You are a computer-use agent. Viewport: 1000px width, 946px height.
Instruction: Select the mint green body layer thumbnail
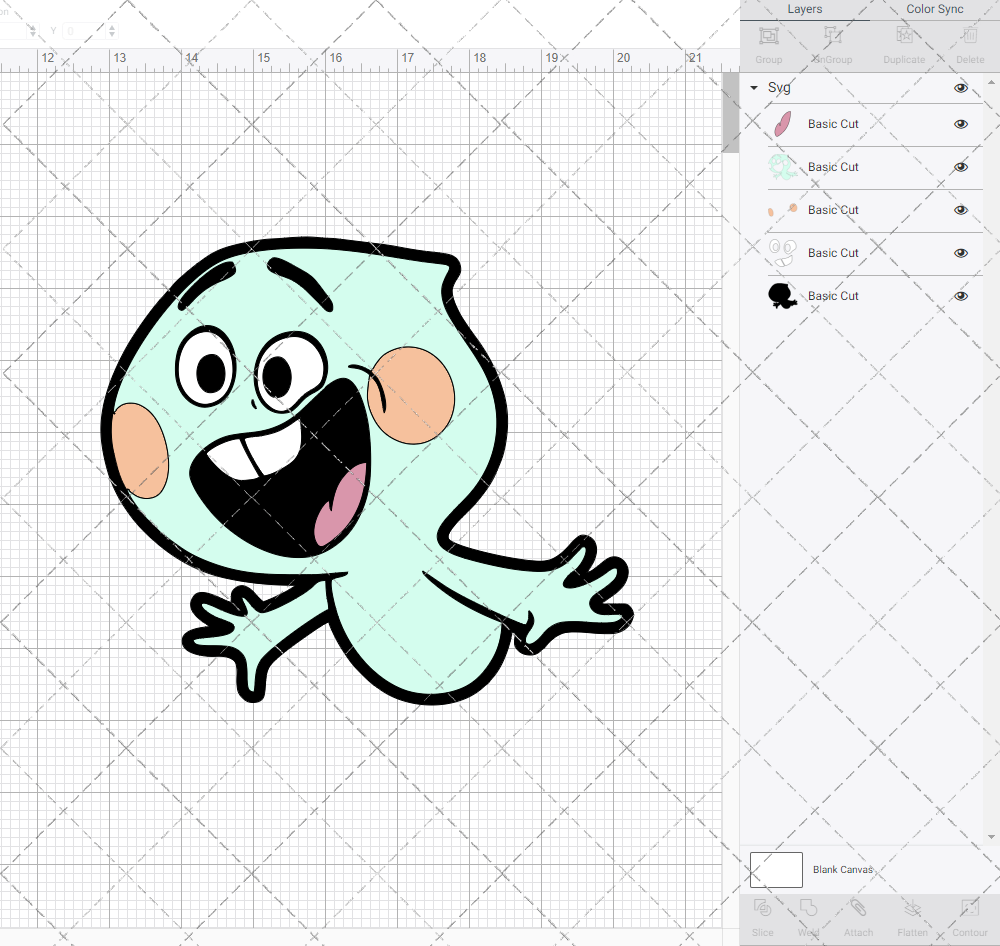click(x=783, y=167)
